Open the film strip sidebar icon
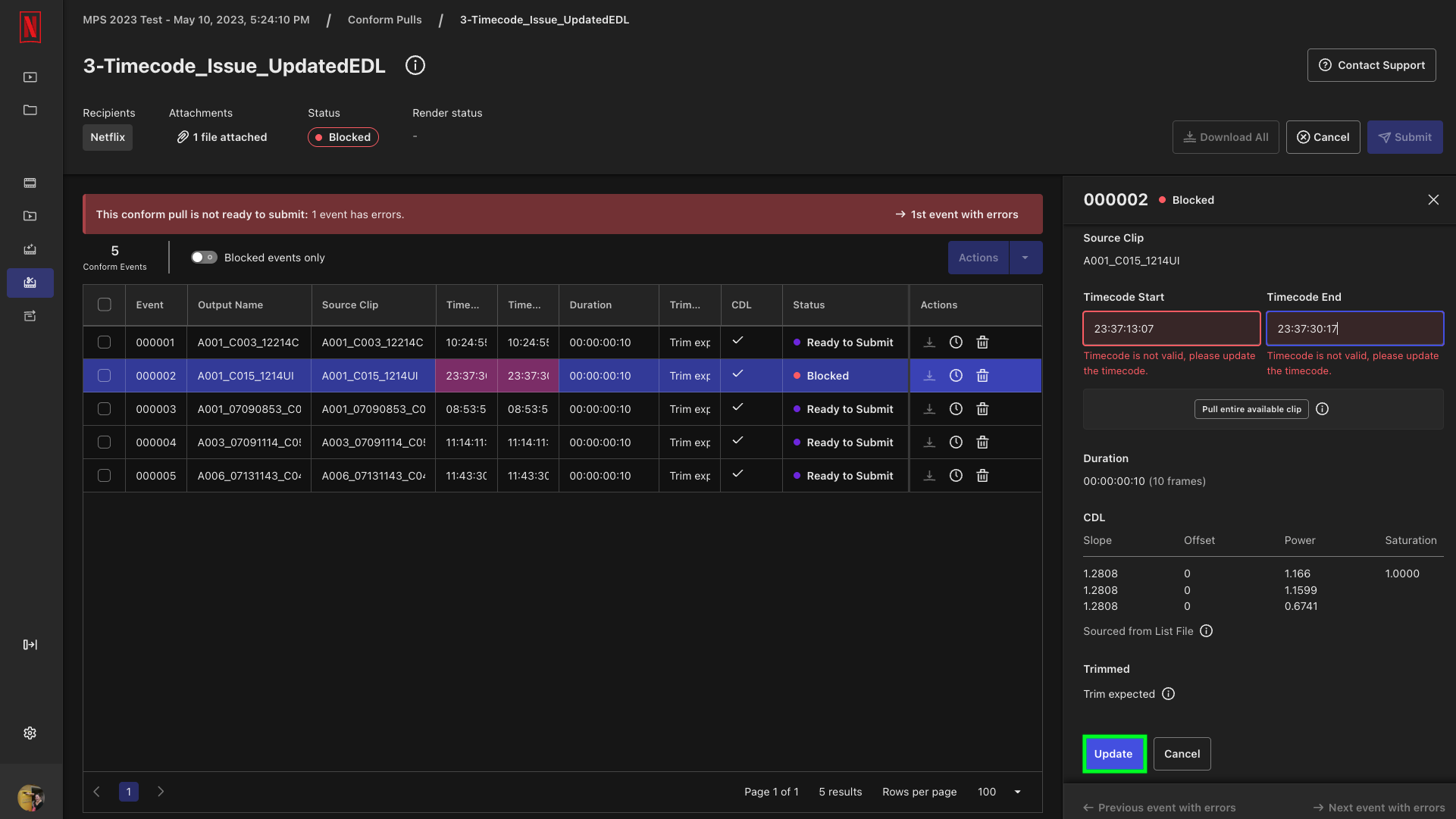Image resolution: width=1456 pixels, height=819 pixels. [x=30, y=183]
